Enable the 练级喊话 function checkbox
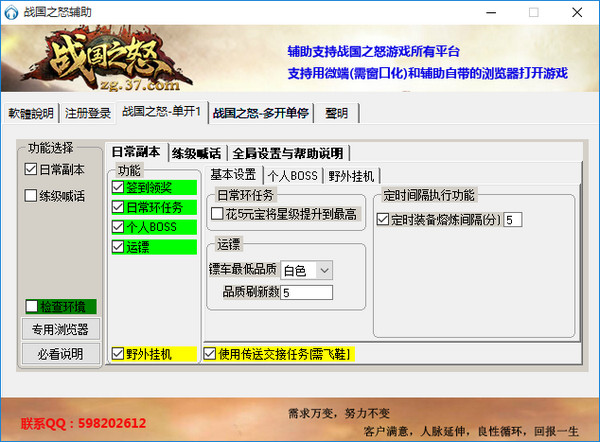This screenshot has width=600, height=442. click(31, 196)
